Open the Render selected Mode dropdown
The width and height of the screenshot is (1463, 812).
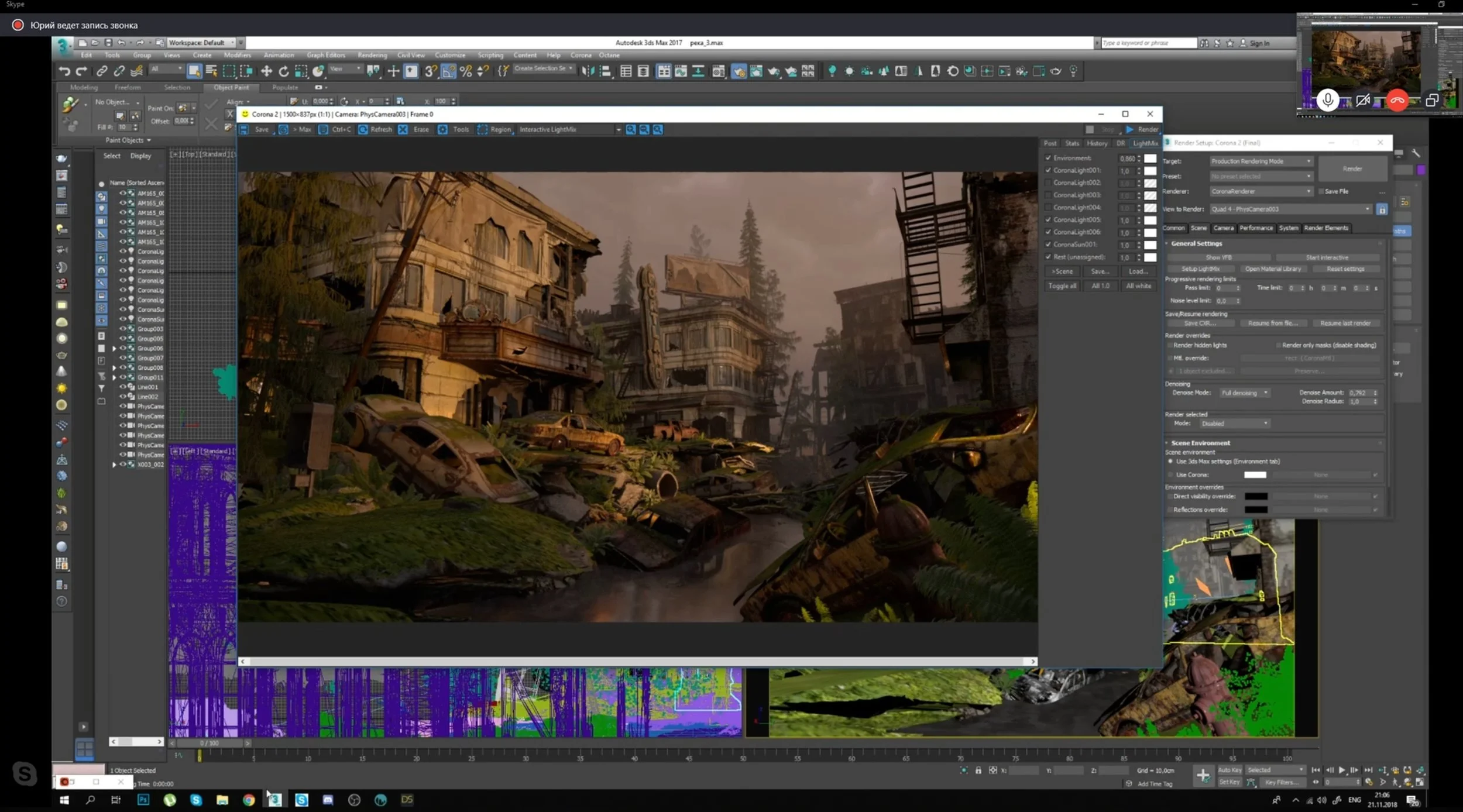tap(1234, 423)
